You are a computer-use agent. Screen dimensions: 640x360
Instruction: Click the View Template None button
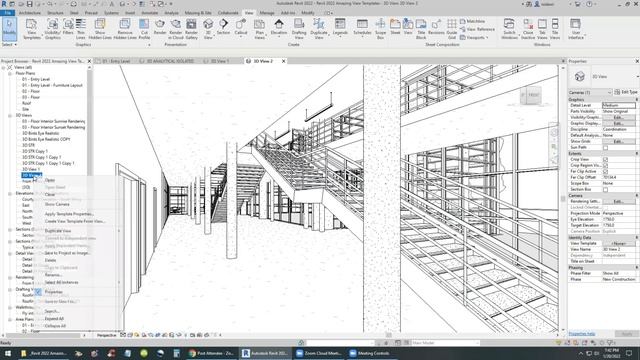click(x=619, y=243)
